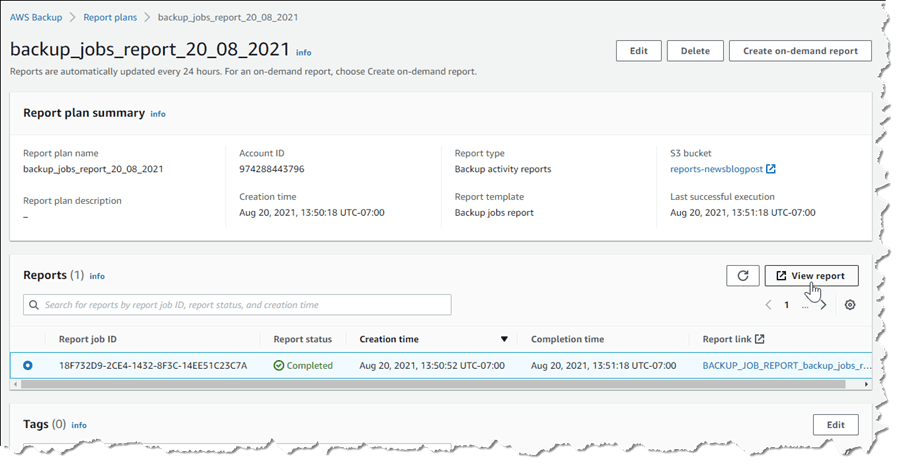Image resolution: width=901 pixels, height=466 pixels.
Task: Click the search magnifier icon
Action: 34,305
